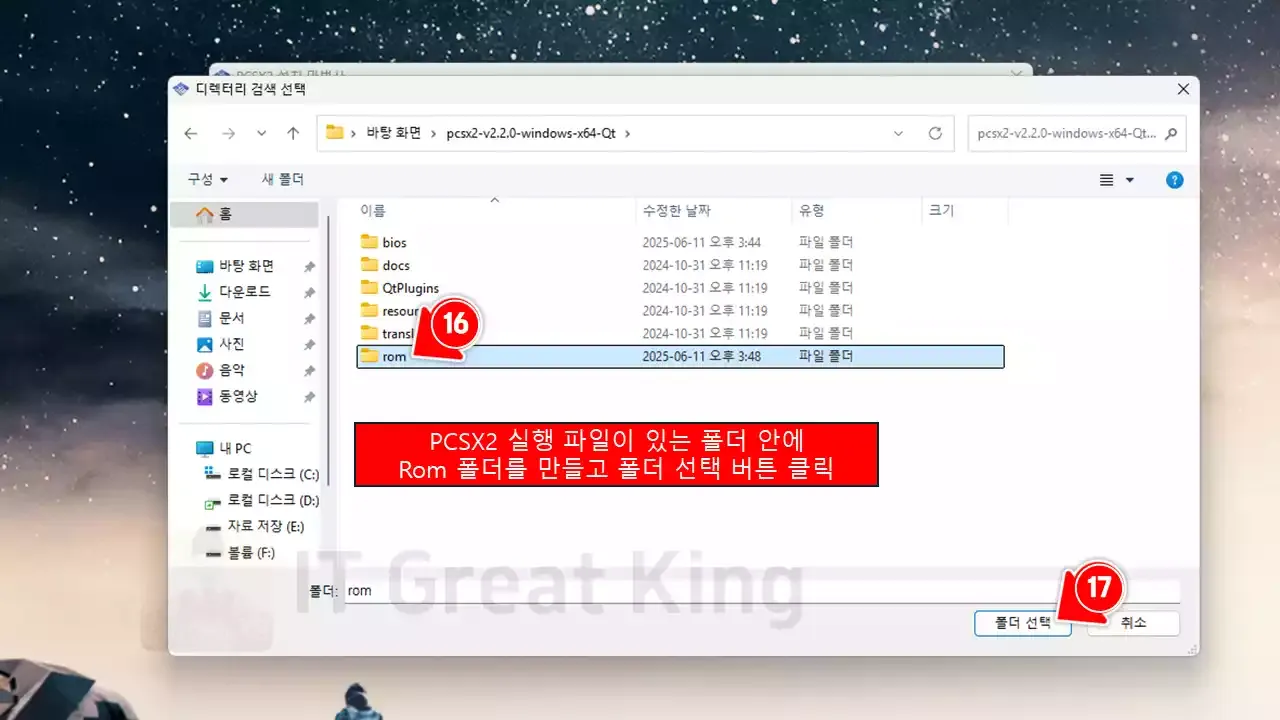Focus the search box for pcsx2 folder
This screenshot has width=1280, height=720.
[1066, 133]
